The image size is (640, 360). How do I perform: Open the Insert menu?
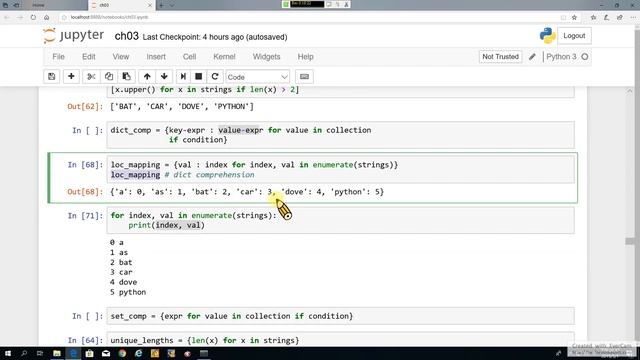click(156, 57)
